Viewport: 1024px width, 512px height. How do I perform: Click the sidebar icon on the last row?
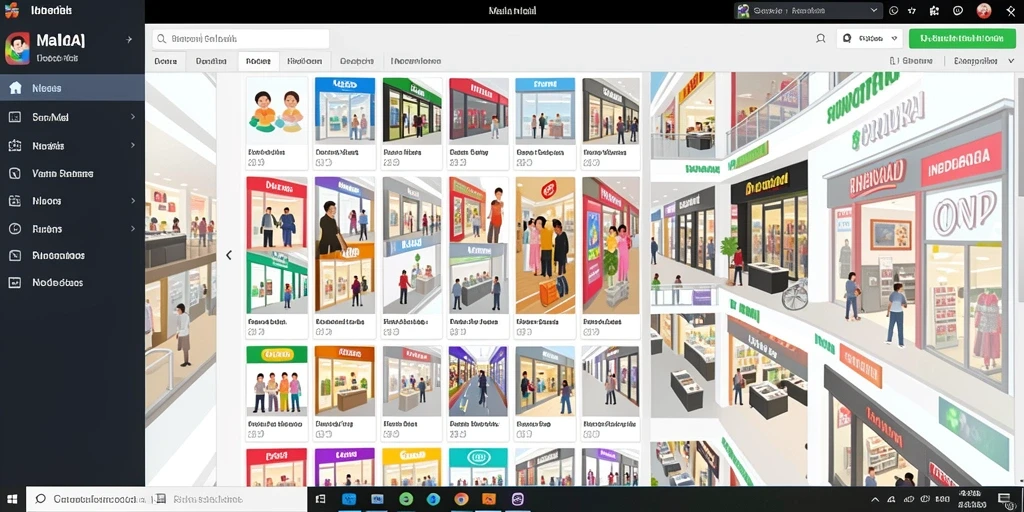coord(14,283)
